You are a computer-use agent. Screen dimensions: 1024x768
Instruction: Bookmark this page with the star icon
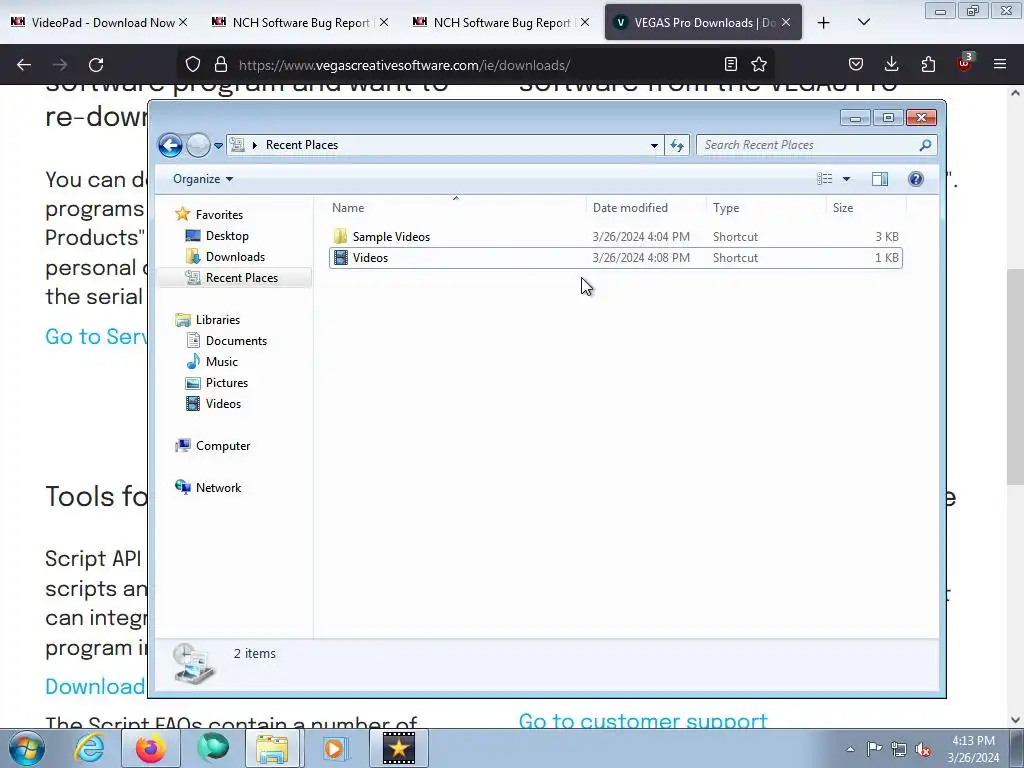[759, 64]
